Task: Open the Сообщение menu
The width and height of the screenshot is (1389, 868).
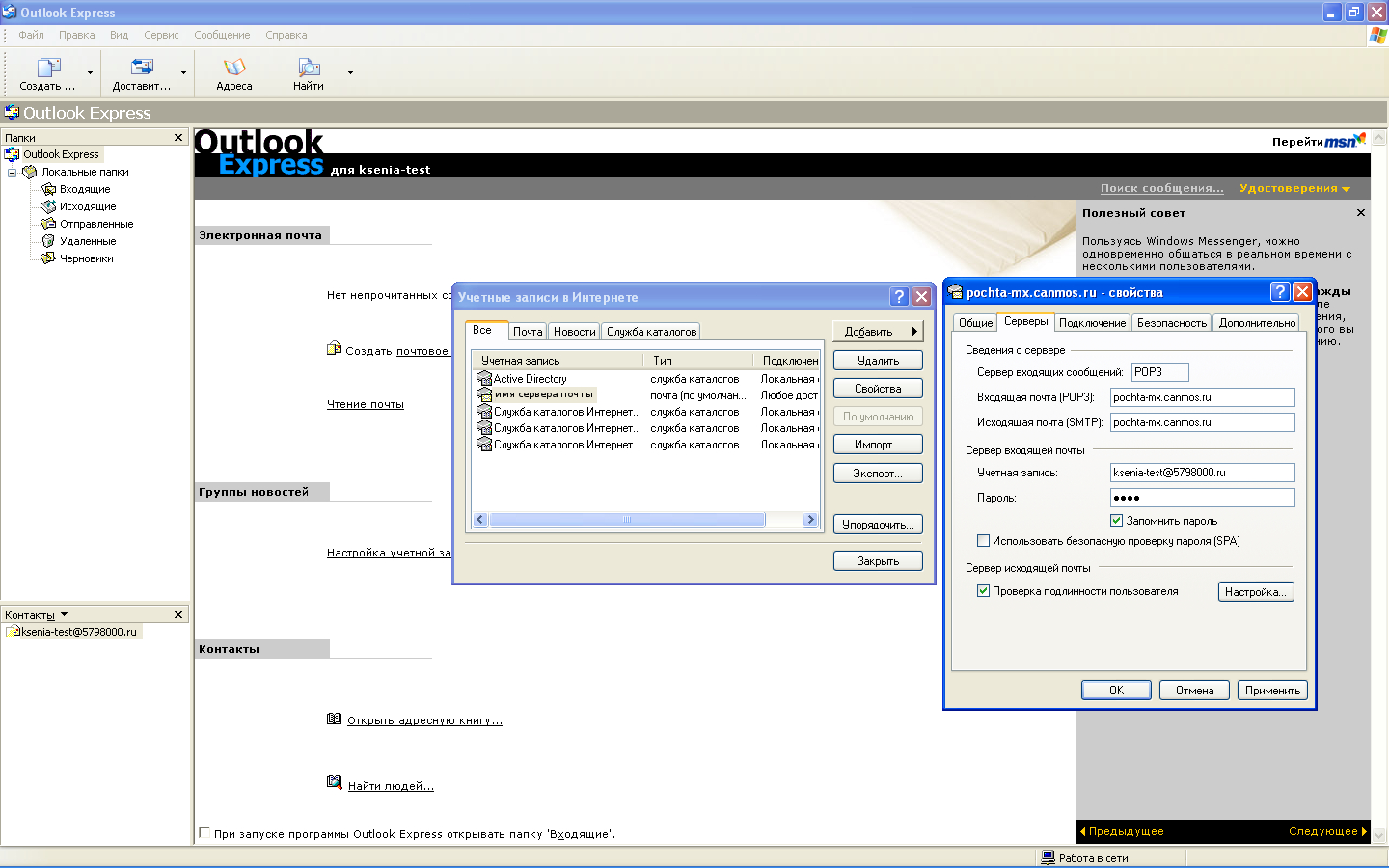Action: [x=222, y=35]
